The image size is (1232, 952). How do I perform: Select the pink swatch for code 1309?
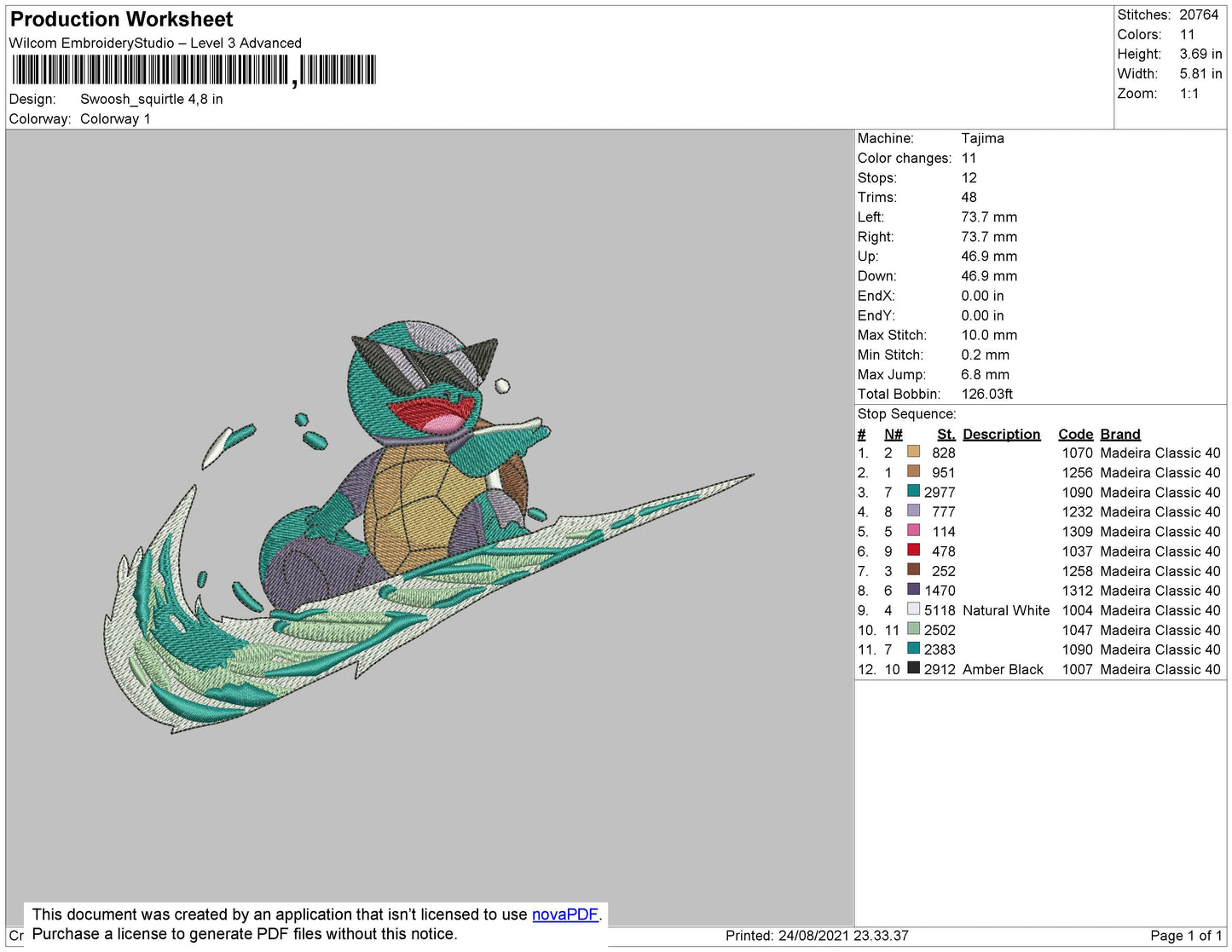913,531
